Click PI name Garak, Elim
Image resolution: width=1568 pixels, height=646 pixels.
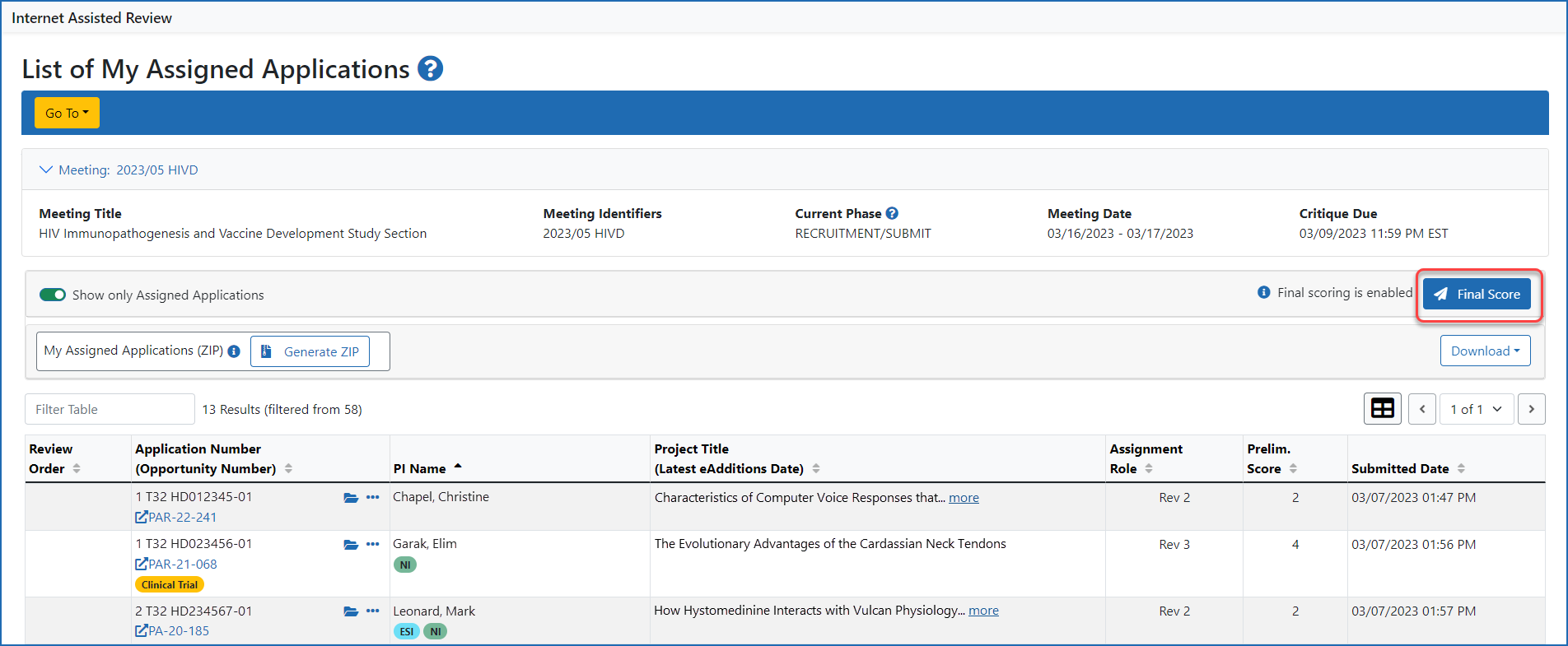425,544
